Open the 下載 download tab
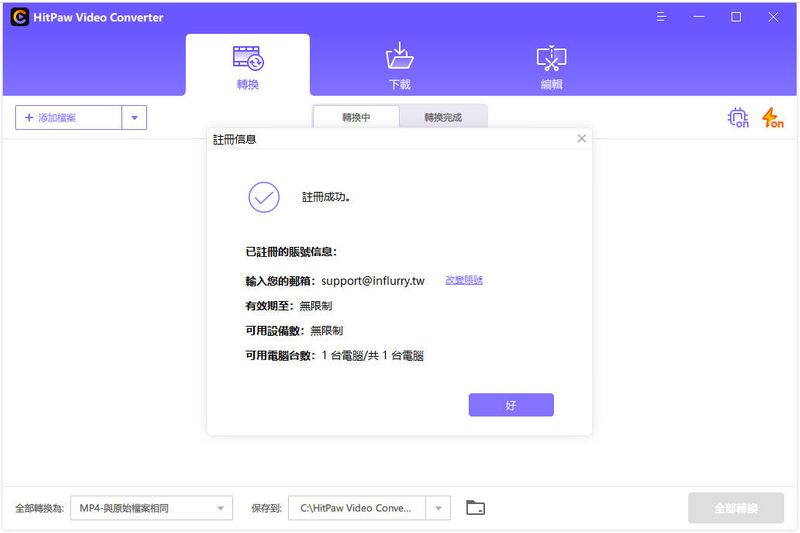Image resolution: width=800 pixels, height=533 pixels. pyautogui.click(x=399, y=66)
